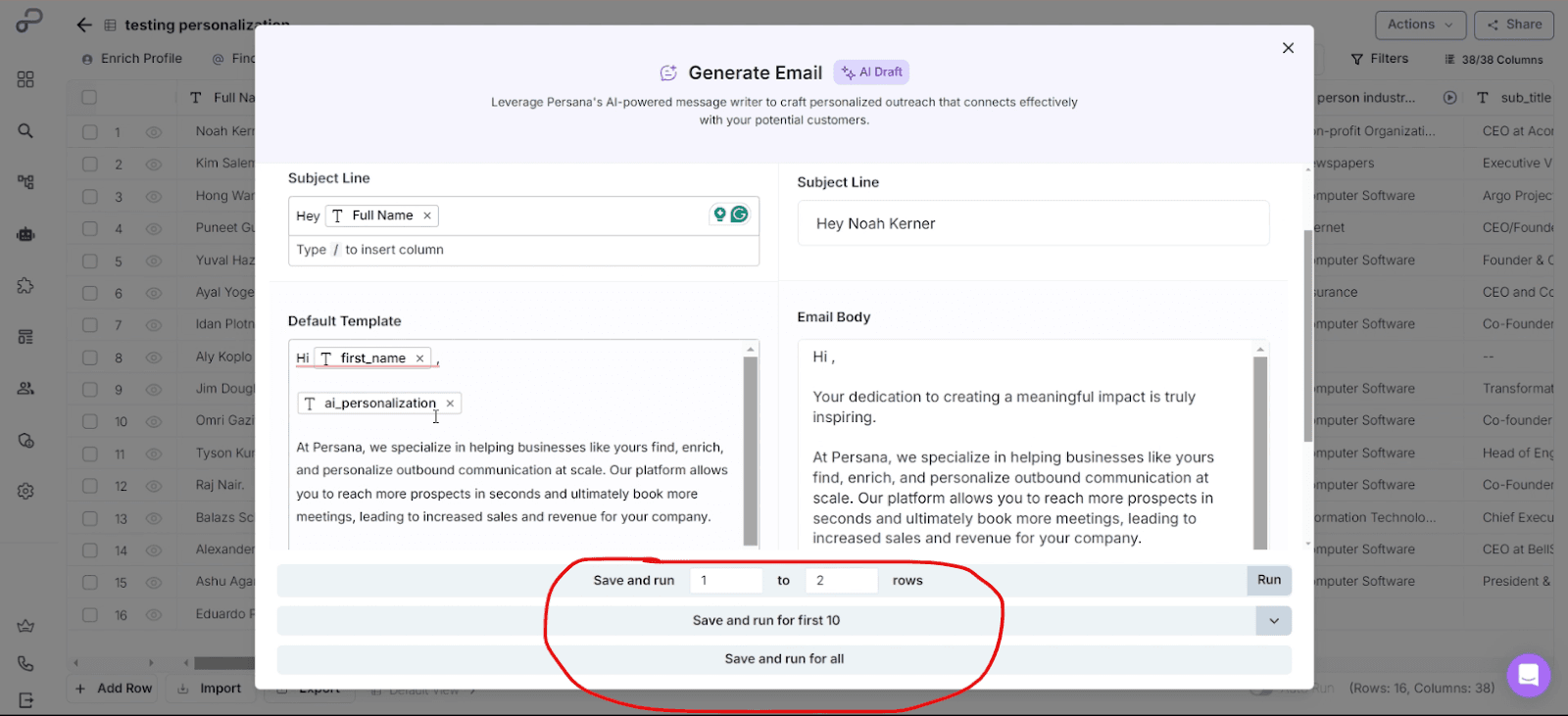This screenshot has width=1568, height=716.
Task: Set the starting row number field
Action: coord(726,581)
